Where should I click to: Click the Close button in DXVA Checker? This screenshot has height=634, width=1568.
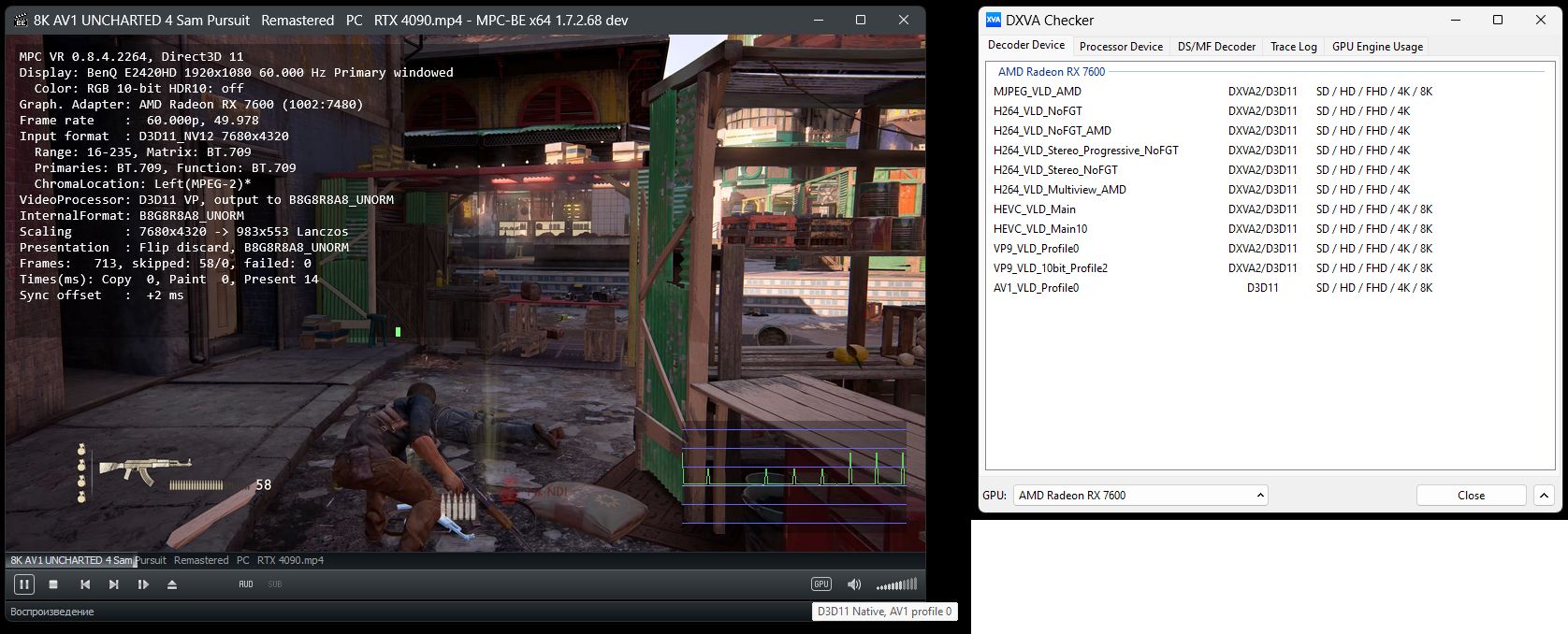[x=1471, y=496]
